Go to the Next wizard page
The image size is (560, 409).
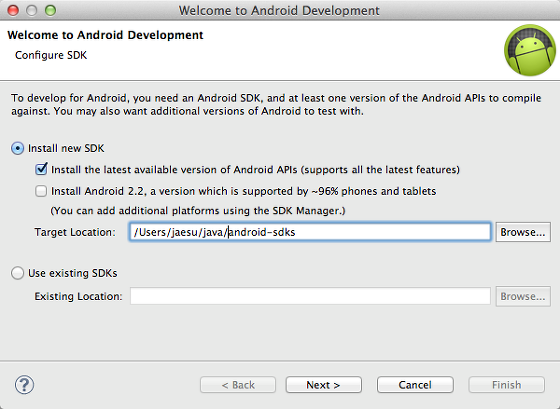click(324, 385)
